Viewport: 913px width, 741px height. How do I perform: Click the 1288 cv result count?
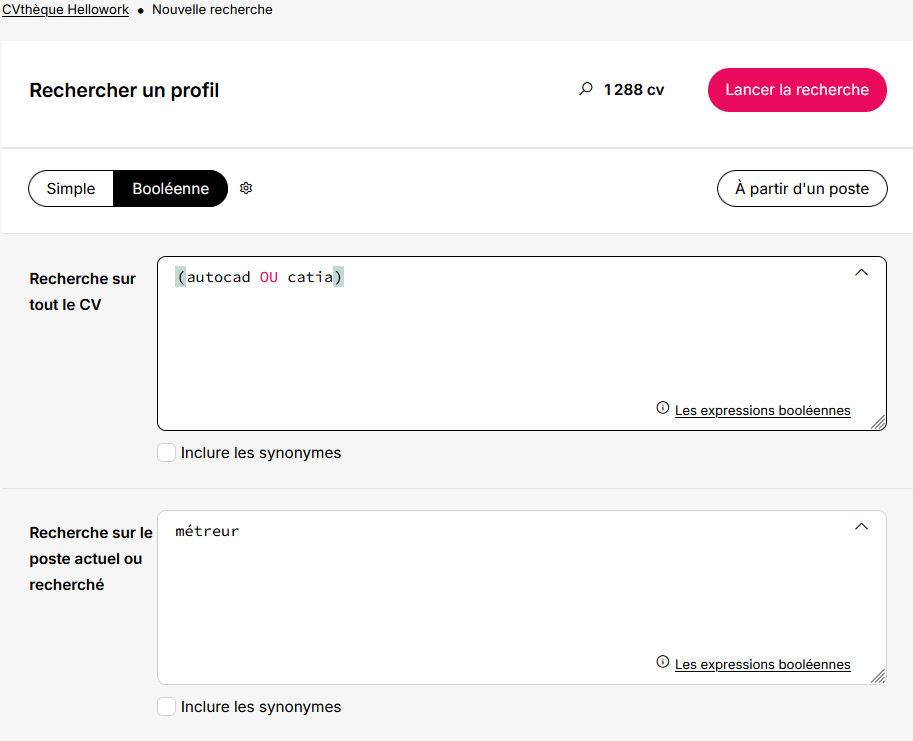[x=634, y=90]
